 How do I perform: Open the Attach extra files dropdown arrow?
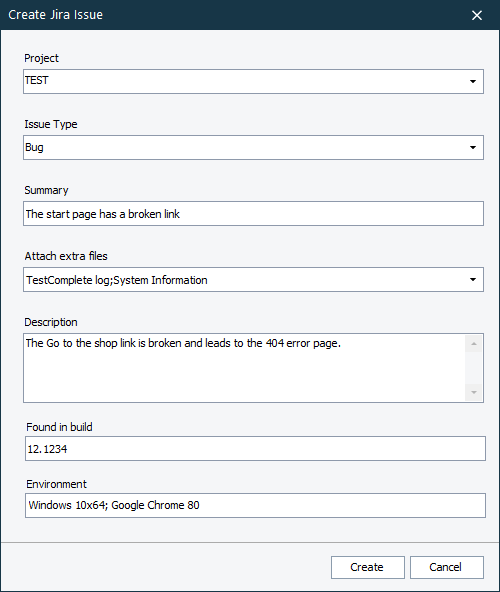pyautogui.click(x=473, y=280)
